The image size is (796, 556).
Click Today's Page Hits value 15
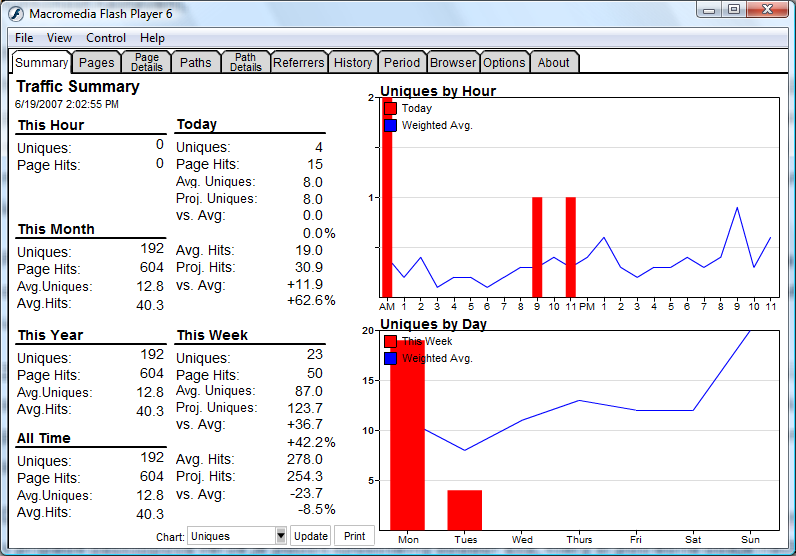315,164
